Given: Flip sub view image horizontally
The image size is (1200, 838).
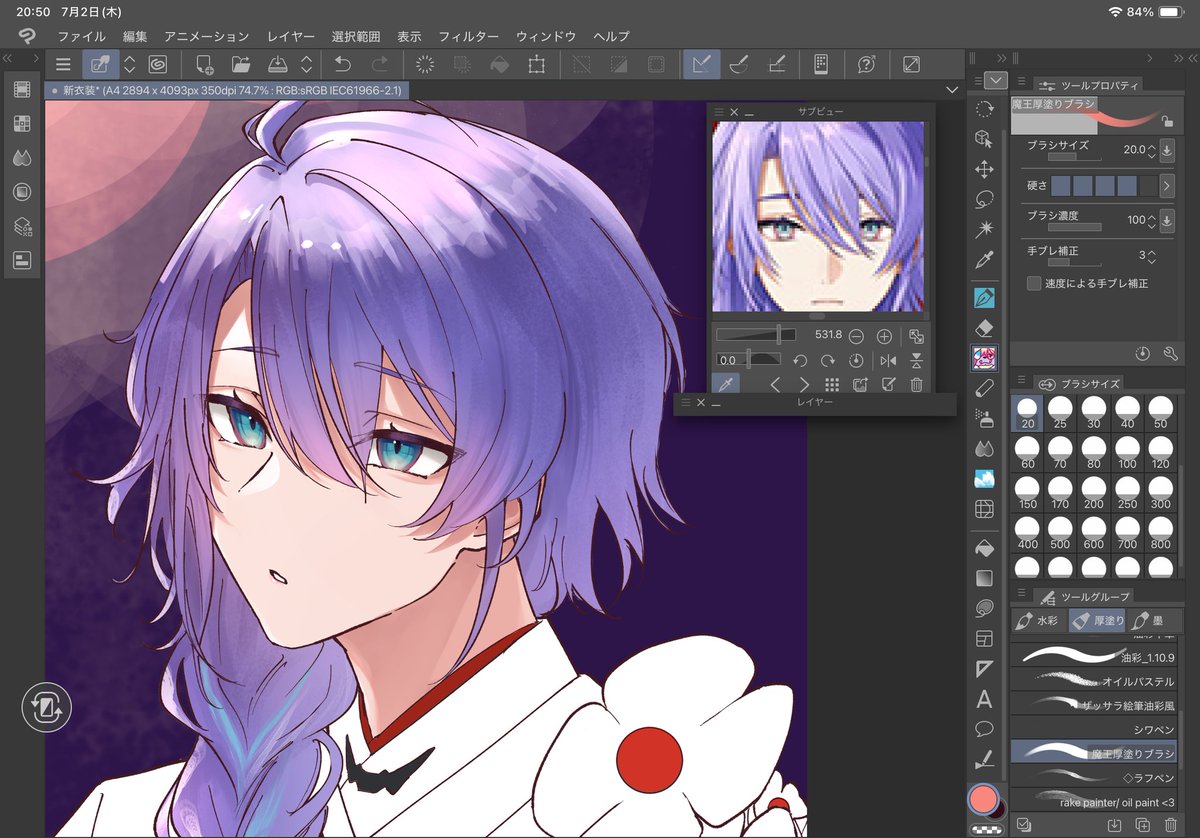Looking at the screenshot, I should [889, 360].
